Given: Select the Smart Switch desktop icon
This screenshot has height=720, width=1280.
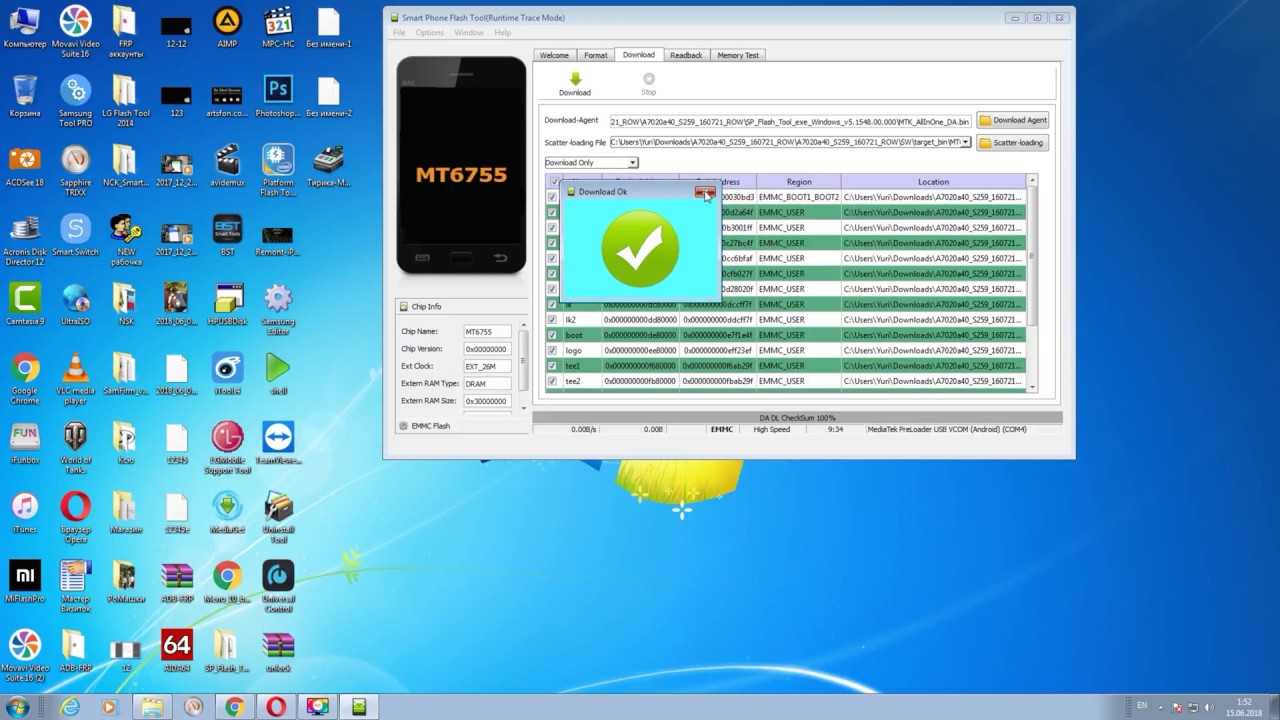Looking at the screenshot, I should point(75,235).
